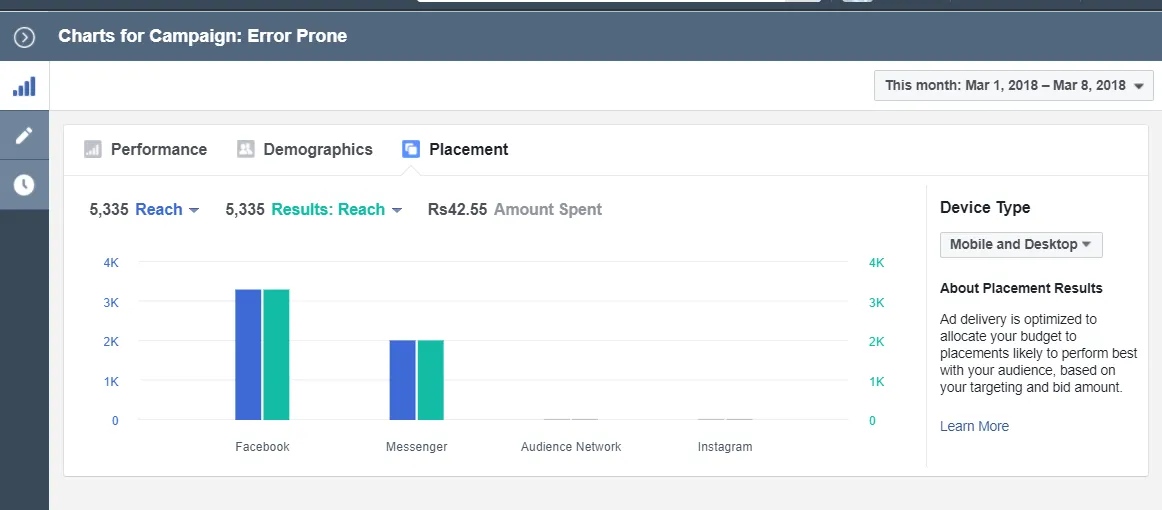
Task: Open the charts bar-graph sidebar icon
Action: (x=24, y=86)
